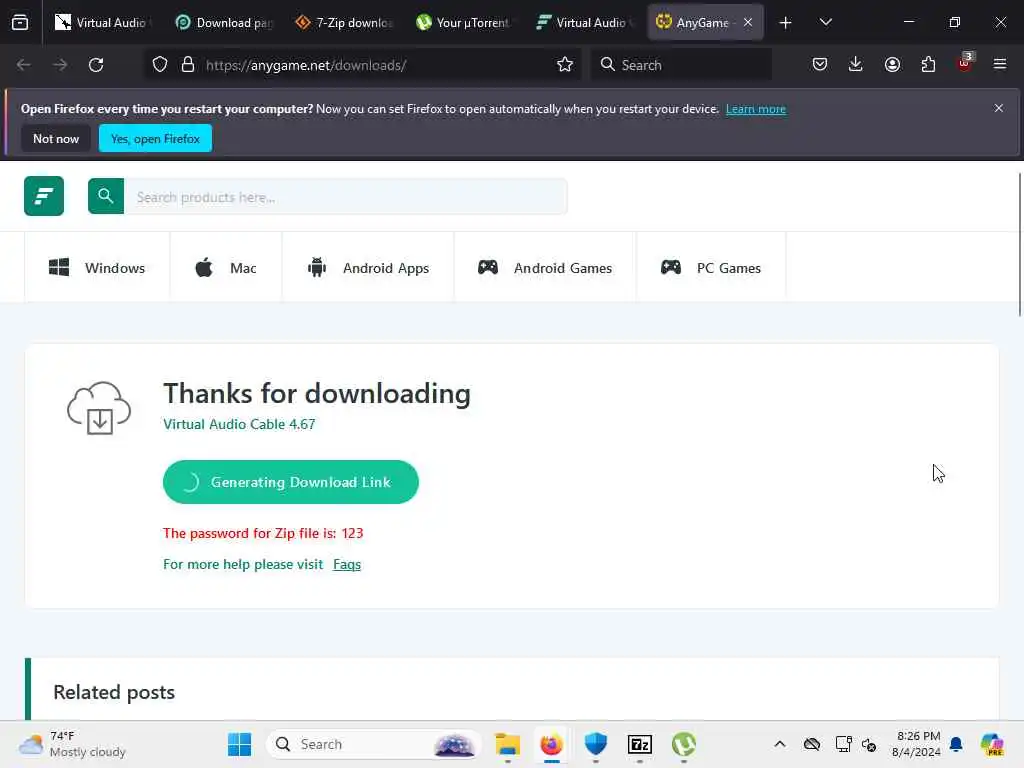Save page to Pocket
This screenshot has width=1024, height=768.
(x=820, y=65)
